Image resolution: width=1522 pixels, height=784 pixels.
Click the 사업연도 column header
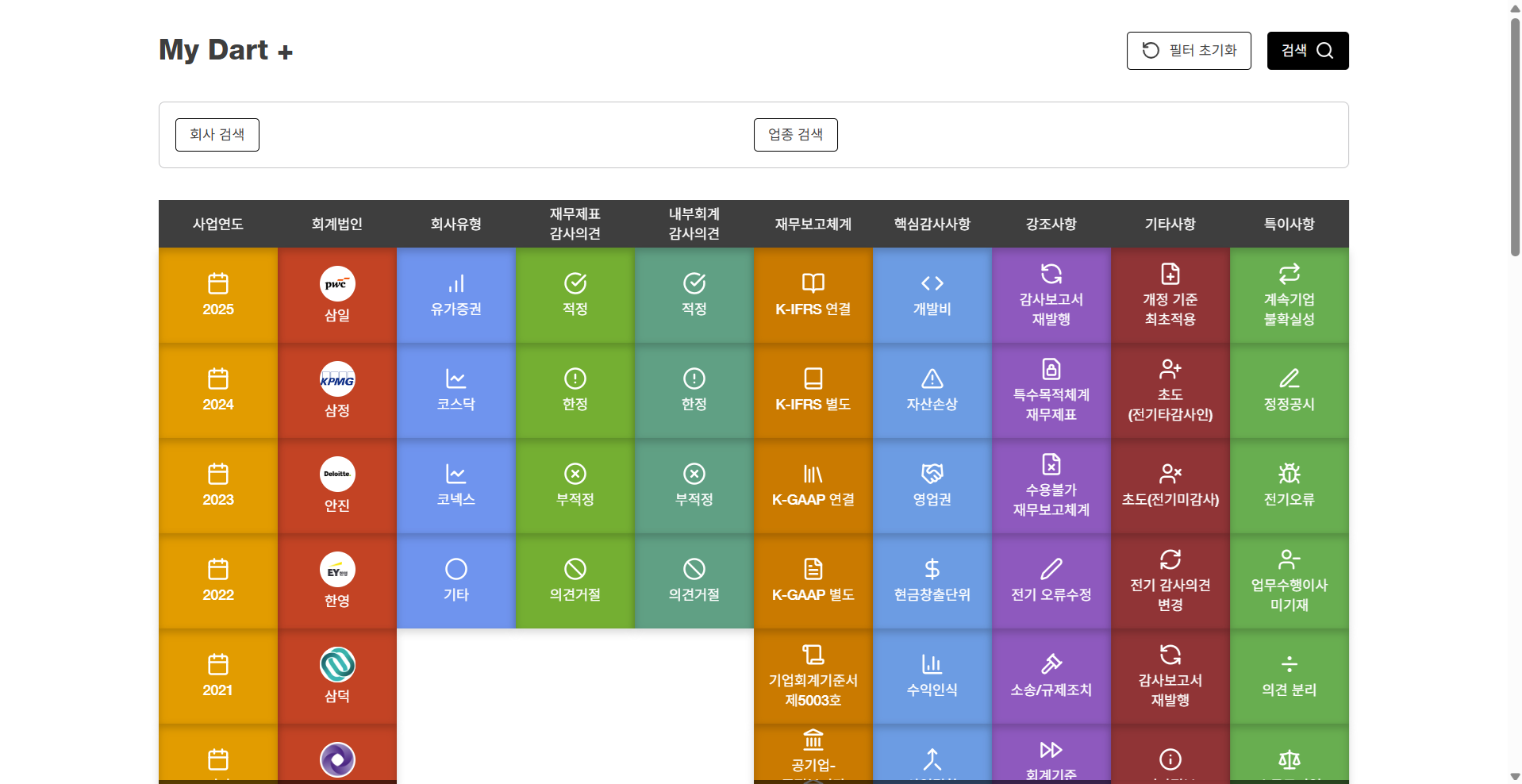(217, 224)
